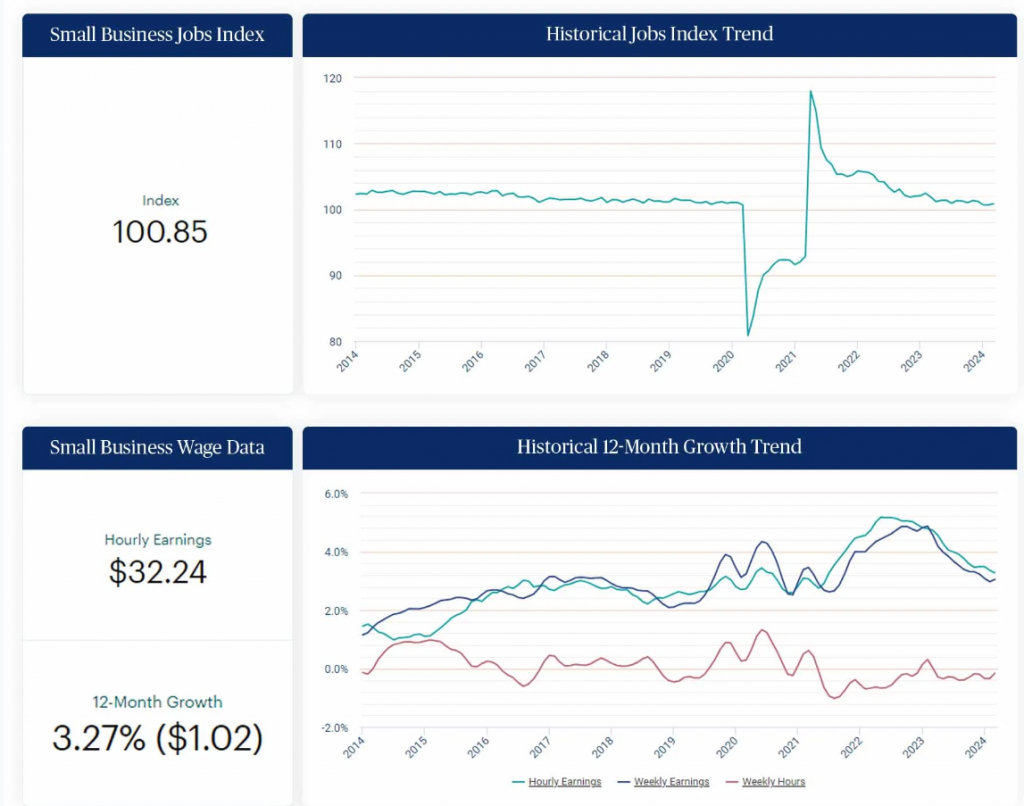Viewport: 1024px width, 806px height.
Task: Toggle the Weekly Earnings legend series
Action: (x=671, y=781)
